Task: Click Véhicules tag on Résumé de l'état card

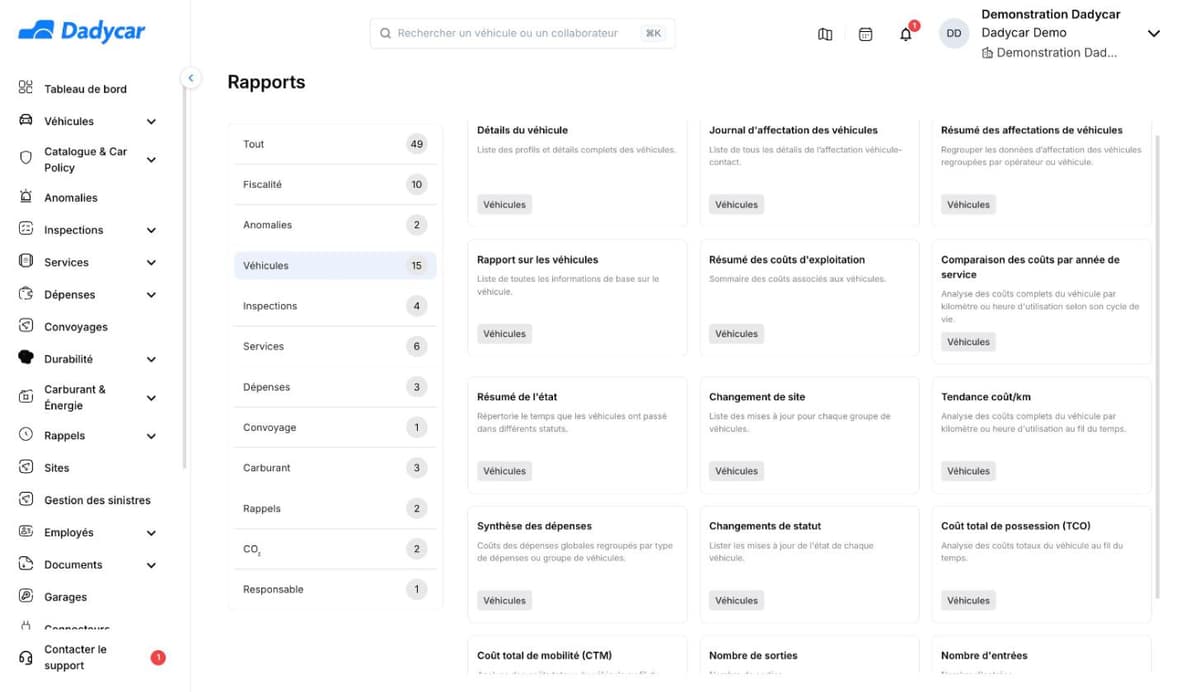Action: point(504,471)
